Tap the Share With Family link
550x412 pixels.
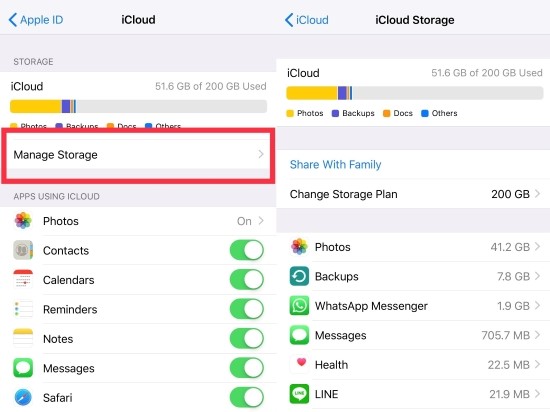click(x=335, y=164)
